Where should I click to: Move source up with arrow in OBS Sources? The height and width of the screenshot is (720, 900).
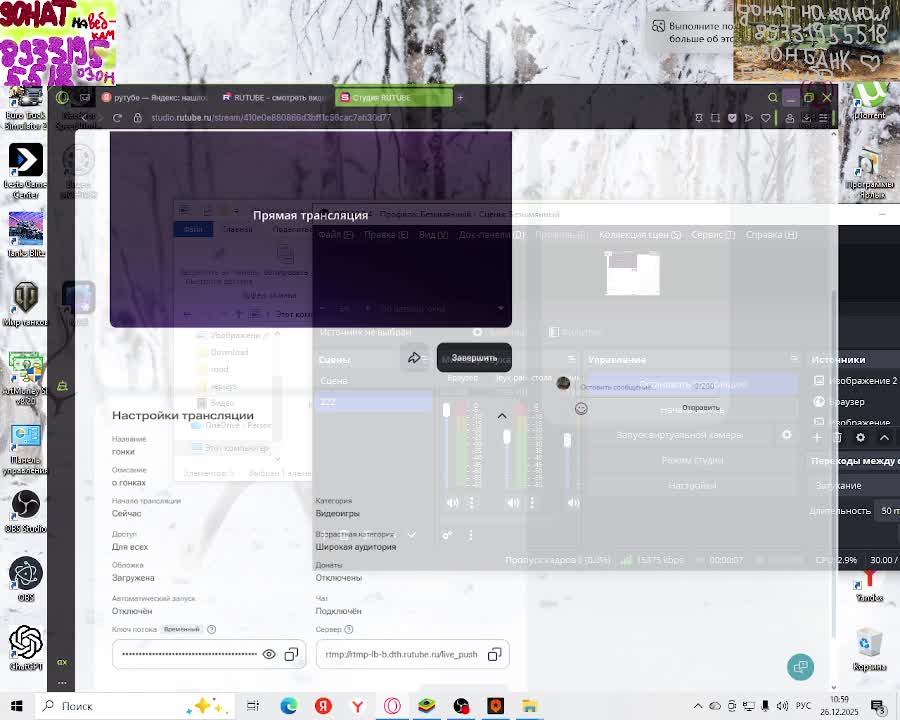pyautogui.click(x=885, y=438)
